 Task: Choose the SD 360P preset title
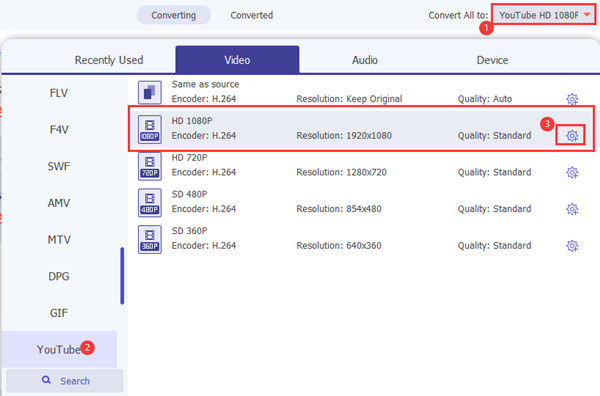[189, 231]
